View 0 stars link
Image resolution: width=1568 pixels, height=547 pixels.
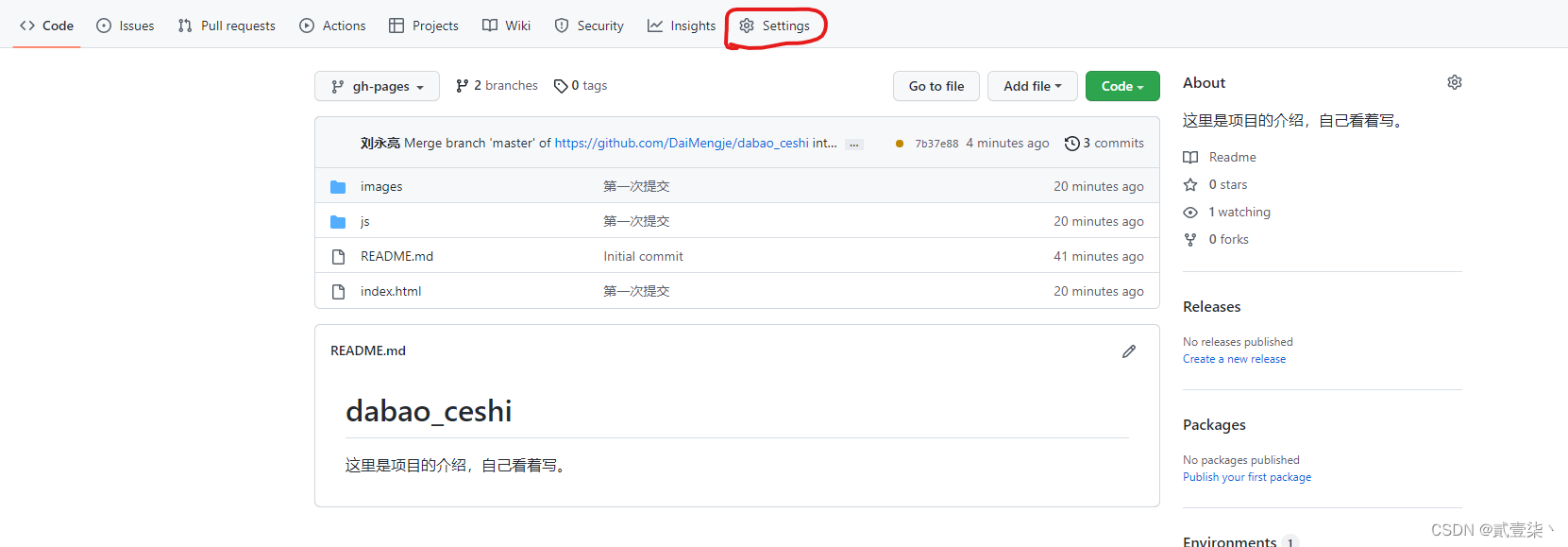point(1228,184)
